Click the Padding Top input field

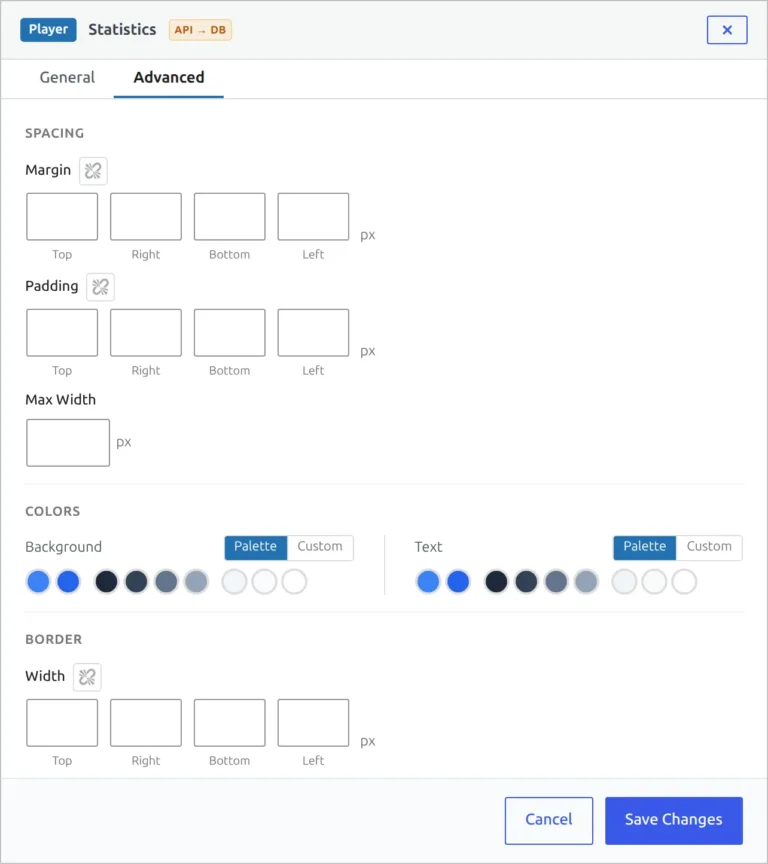[62, 333]
